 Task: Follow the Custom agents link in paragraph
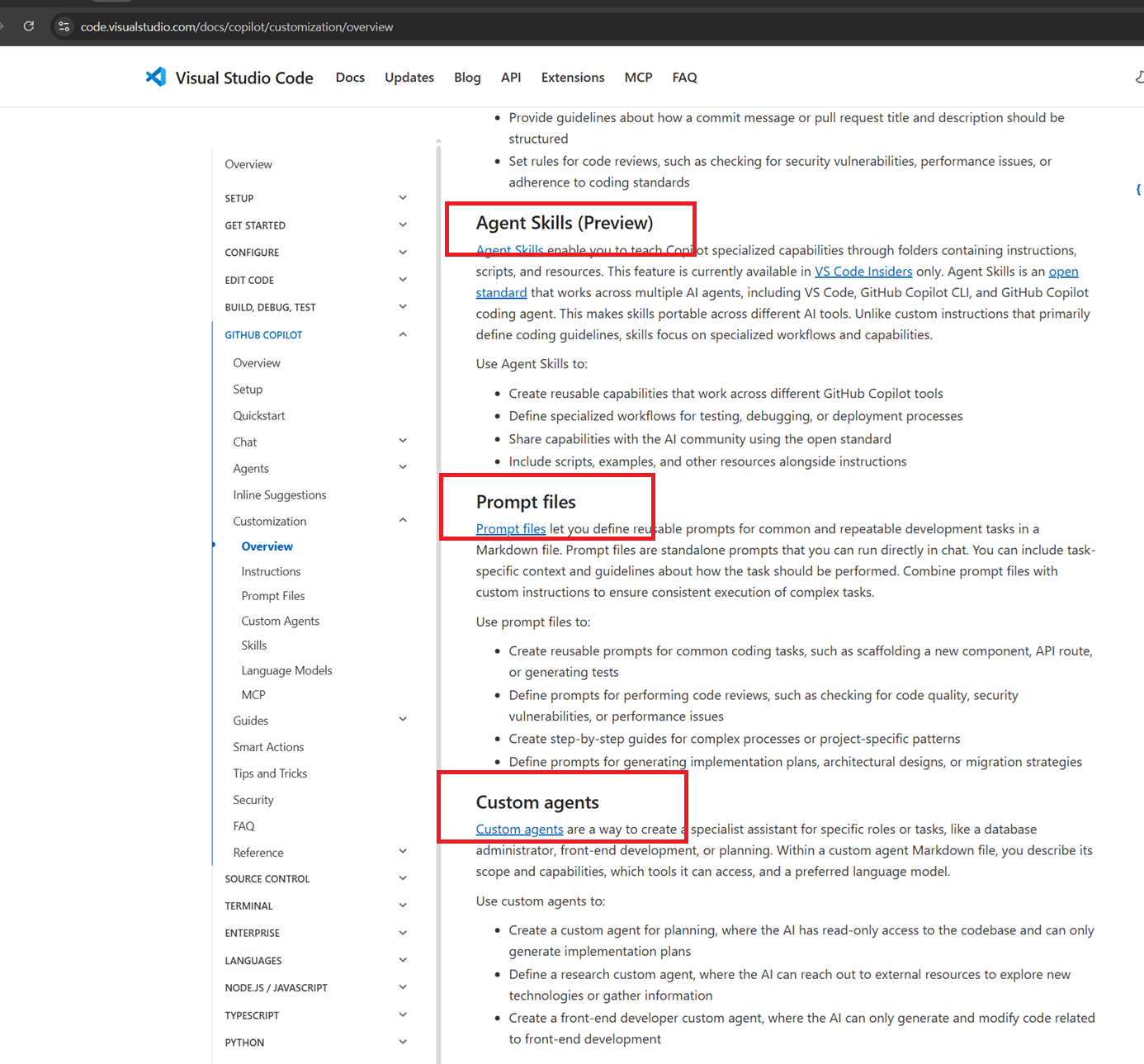click(x=519, y=830)
